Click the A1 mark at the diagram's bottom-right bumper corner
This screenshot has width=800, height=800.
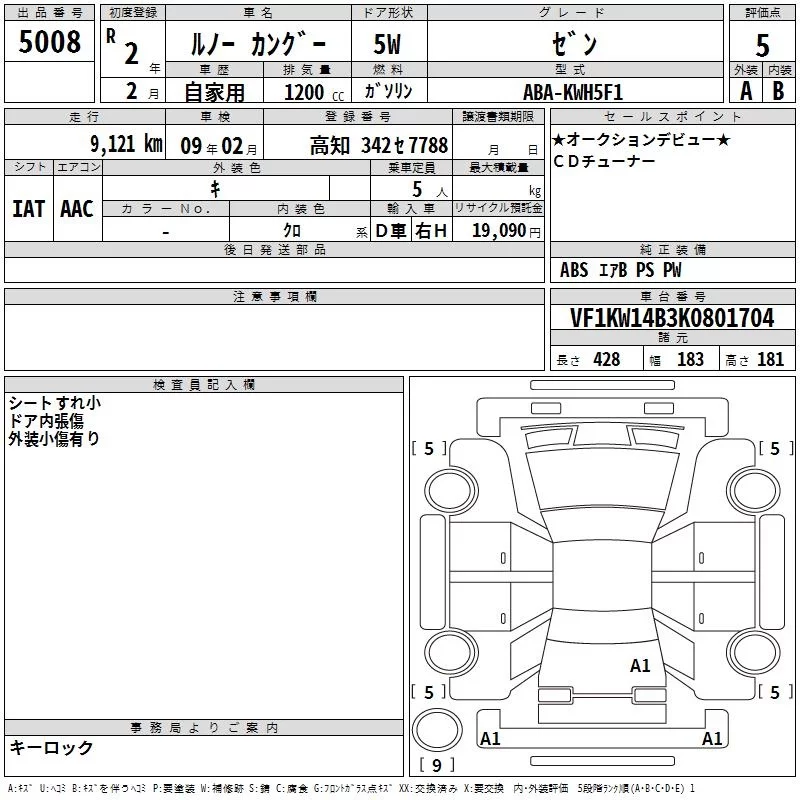(712, 738)
